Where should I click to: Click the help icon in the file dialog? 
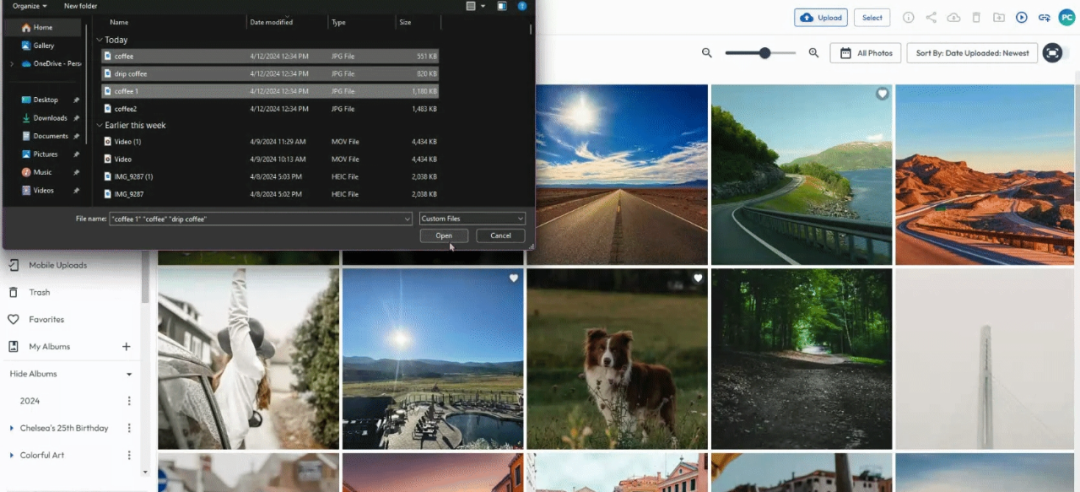522,6
